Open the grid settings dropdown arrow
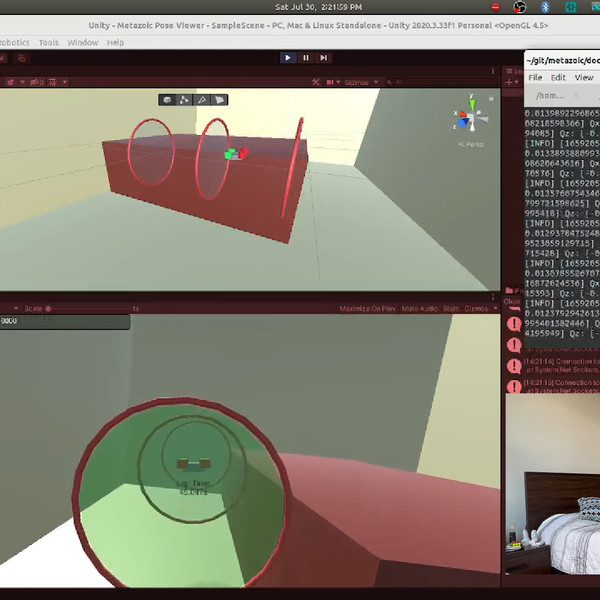Viewport: 600px width, 600px height. pos(65,82)
